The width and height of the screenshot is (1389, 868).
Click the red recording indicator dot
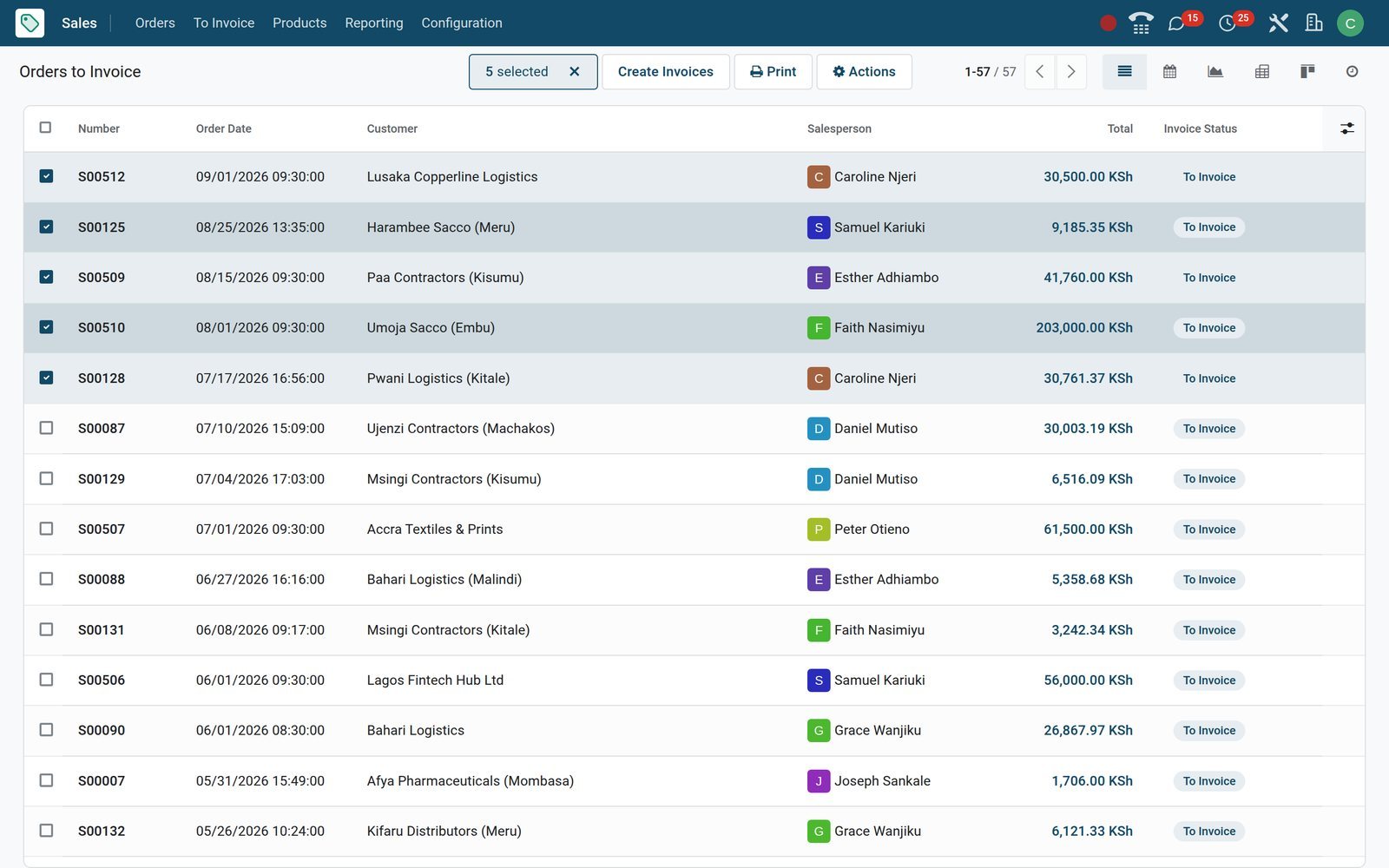pos(1108,23)
